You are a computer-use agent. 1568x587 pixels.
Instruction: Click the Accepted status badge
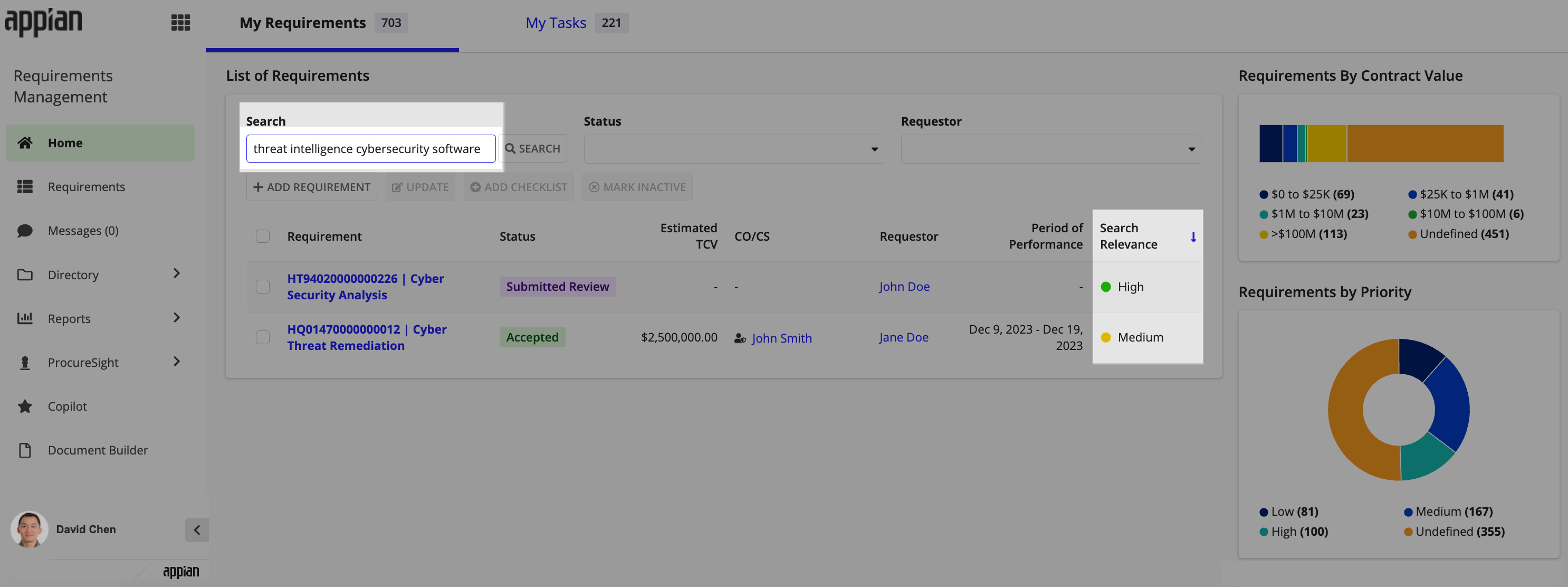pyautogui.click(x=532, y=337)
